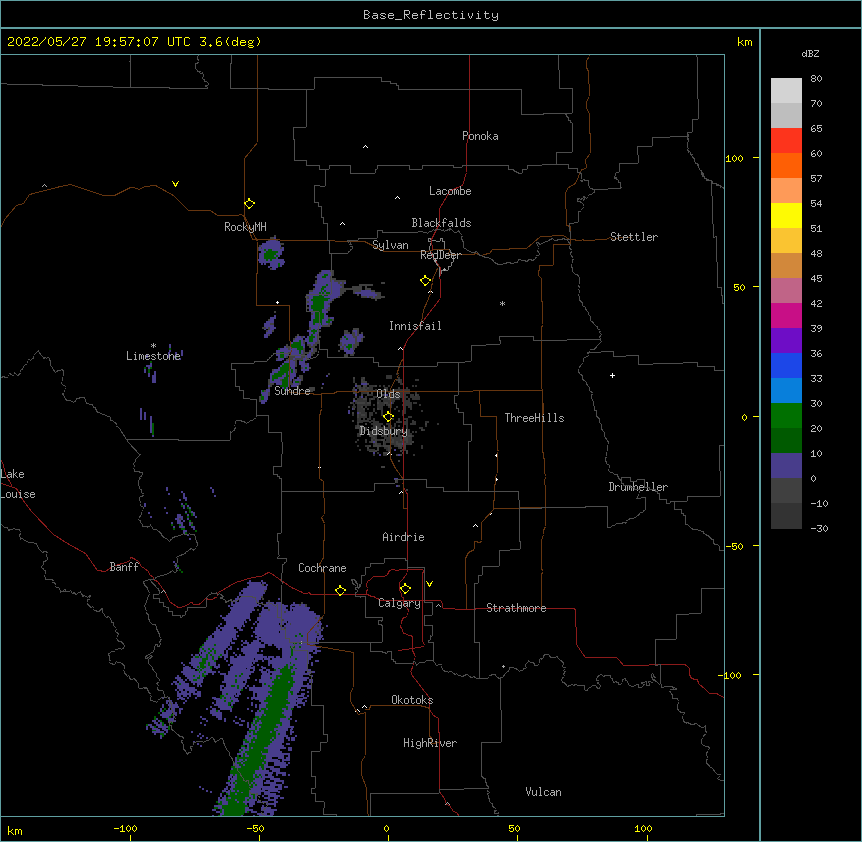Screen dimensions: 862x842
Task: Click the red 65 dBZ color swatch
Action: pyautogui.click(x=786, y=140)
